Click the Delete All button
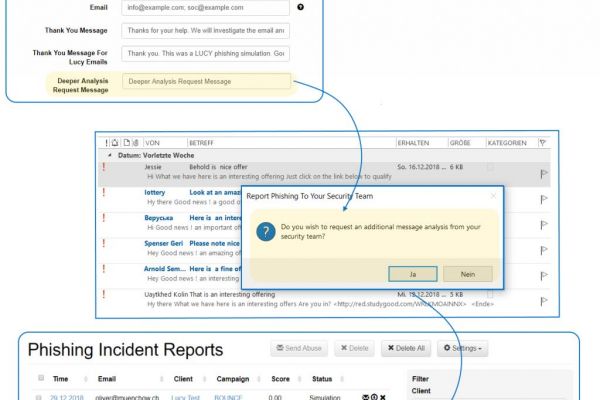Screen dimensions: 600x400 pos(404,348)
